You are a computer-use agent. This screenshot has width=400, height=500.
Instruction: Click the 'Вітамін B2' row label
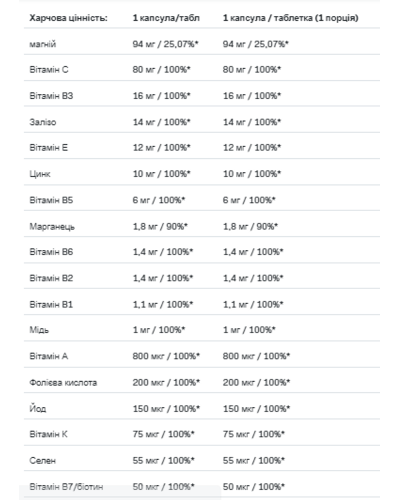click(51, 278)
